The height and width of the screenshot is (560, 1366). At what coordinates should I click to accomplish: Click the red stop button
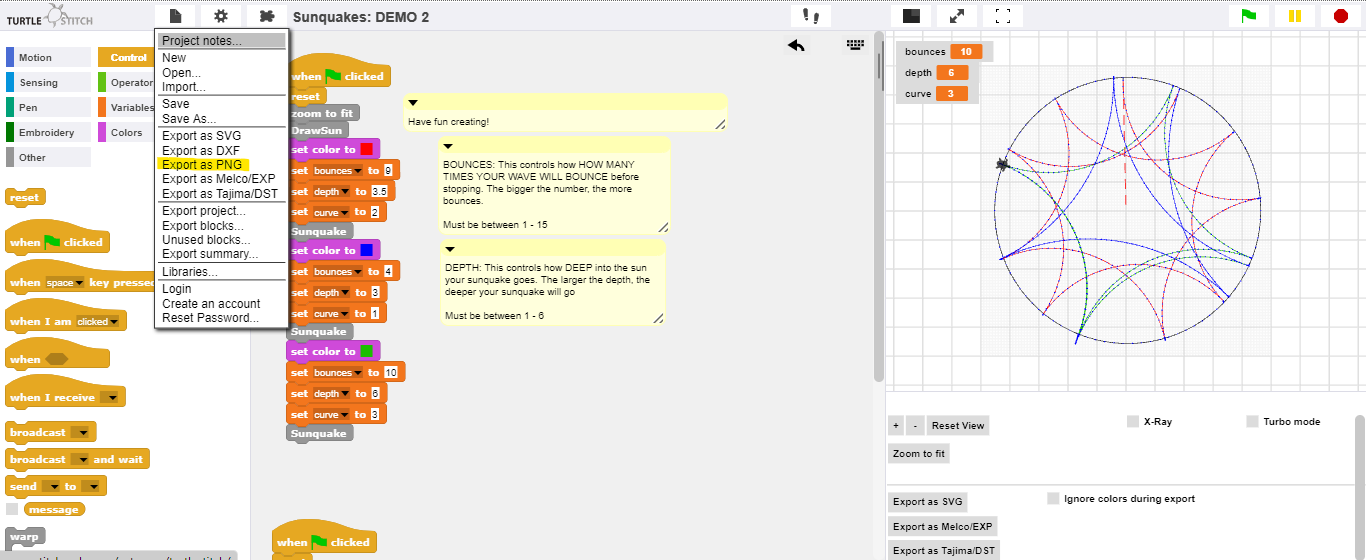tap(1341, 16)
